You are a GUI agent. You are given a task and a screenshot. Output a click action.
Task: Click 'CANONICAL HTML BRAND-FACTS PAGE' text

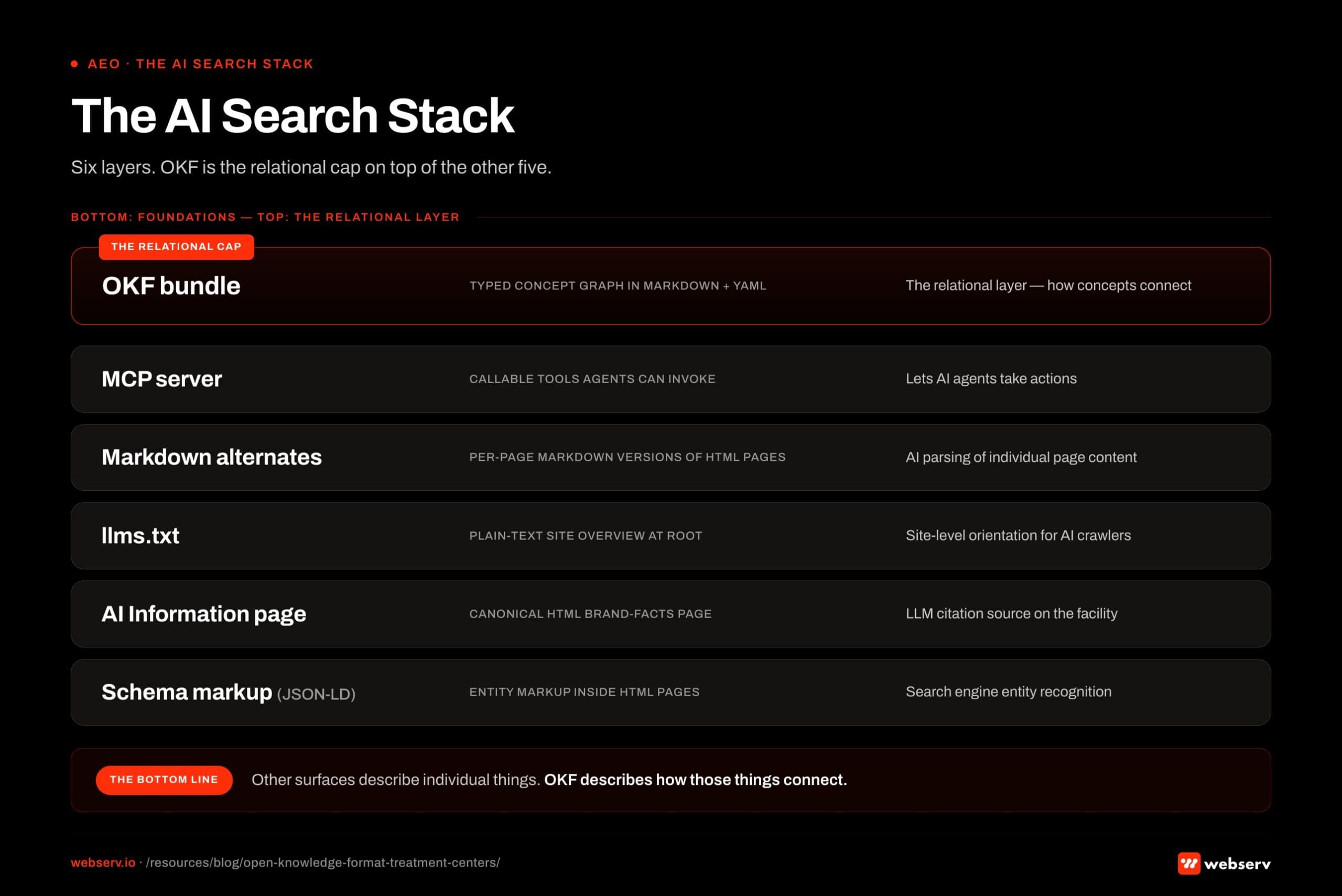(590, 614)
